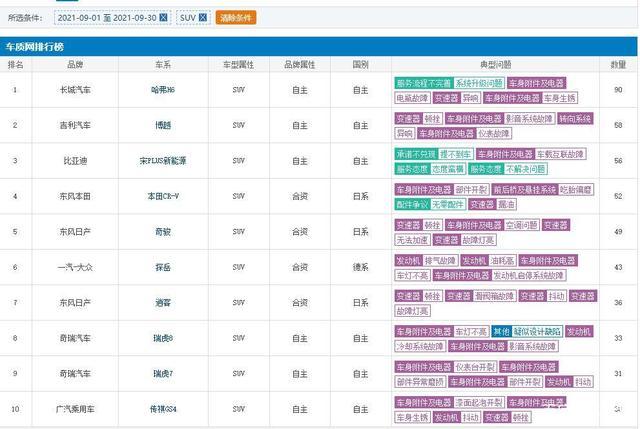This screenshot has height=429, width=640.
Task: Select brand cell 广汽乘用车
Action: (75, 409)
